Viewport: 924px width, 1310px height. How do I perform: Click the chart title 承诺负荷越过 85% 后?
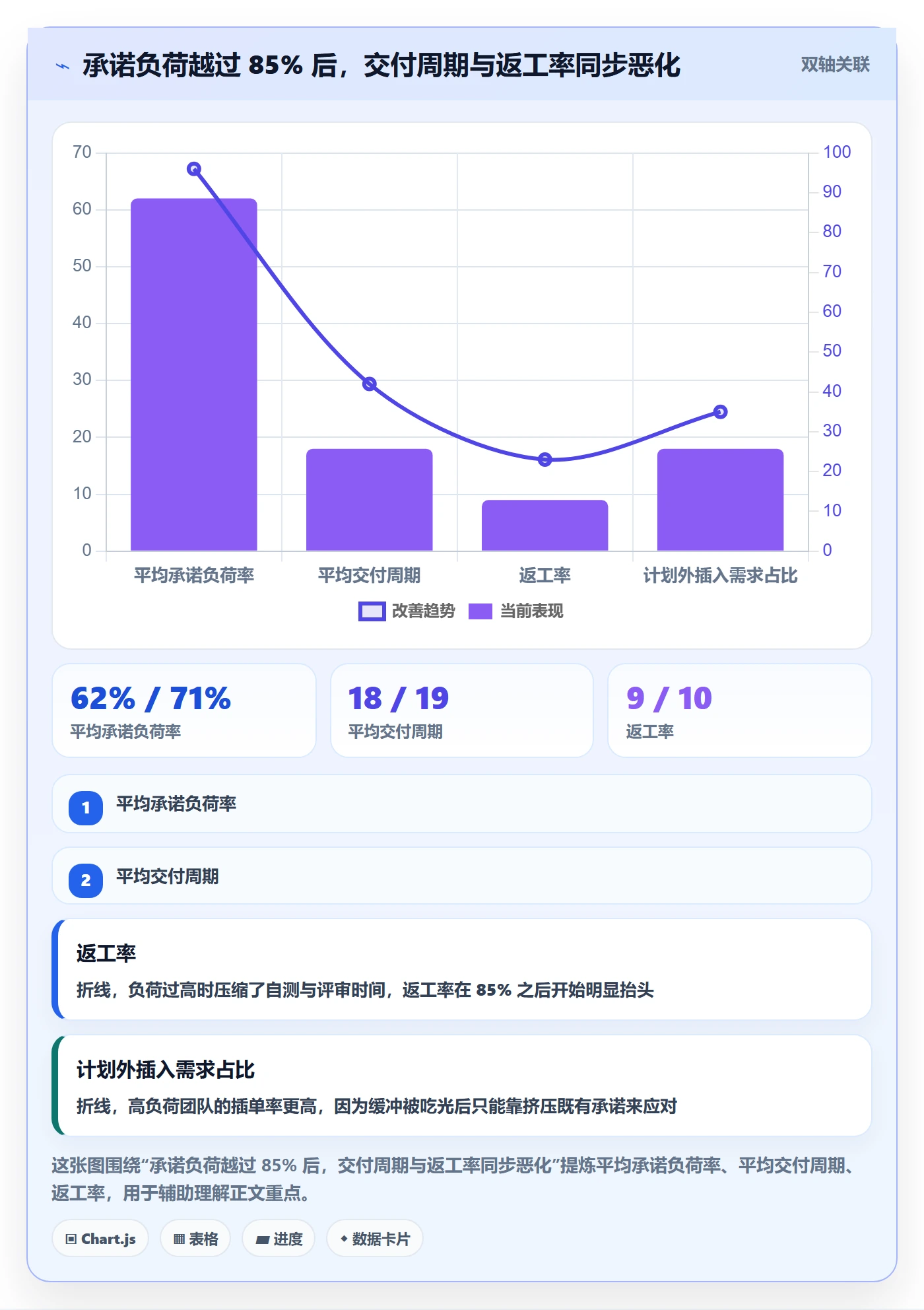tap(381, 65)
